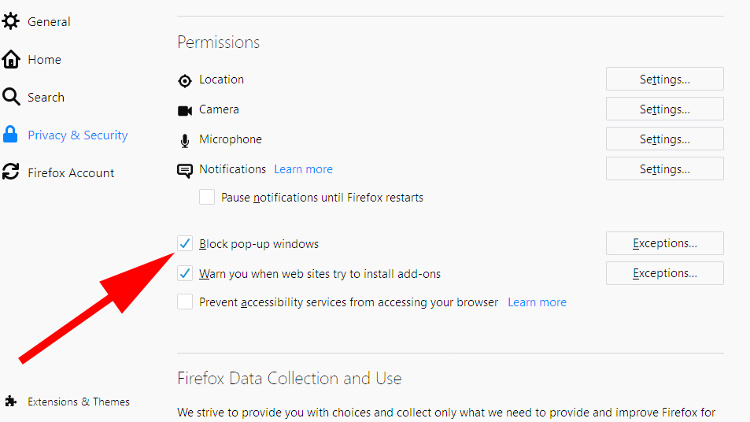Toggle Warn when sites install add-ons
Image resolution: width=750 pixels, height=422 pixels.
[x=185, y=273]
